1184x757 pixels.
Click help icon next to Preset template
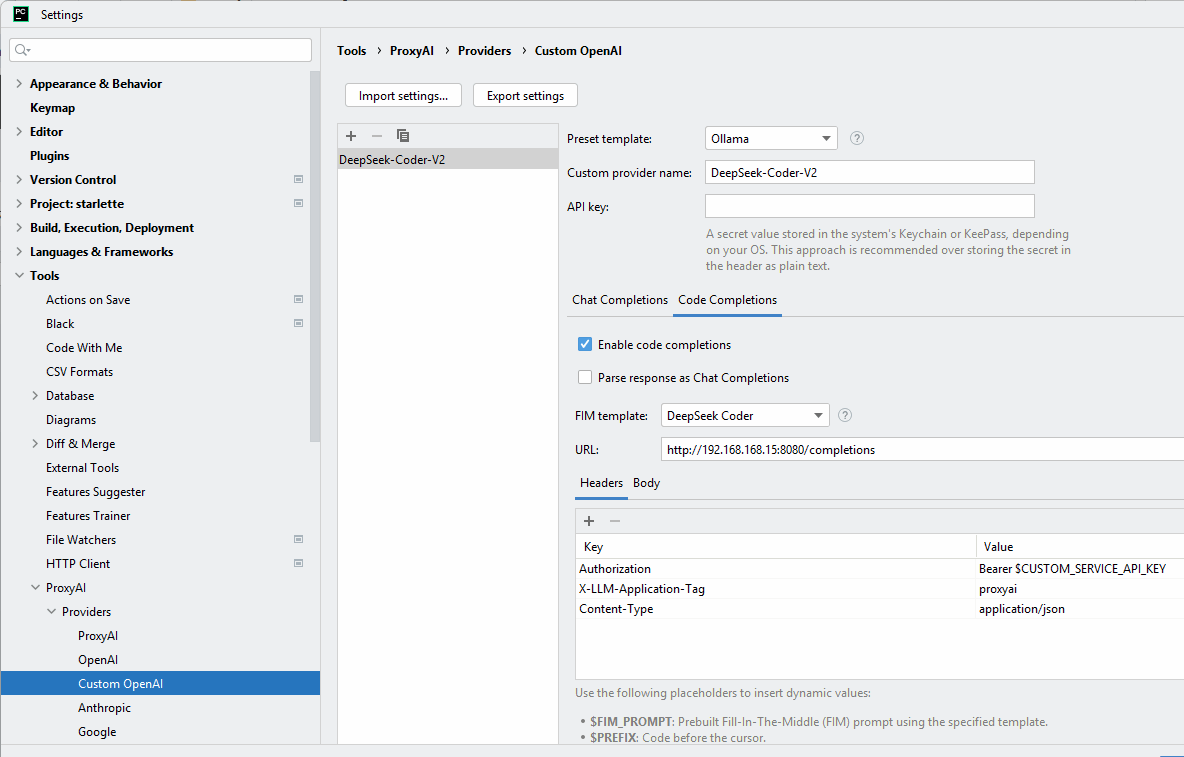coord(857,139)
